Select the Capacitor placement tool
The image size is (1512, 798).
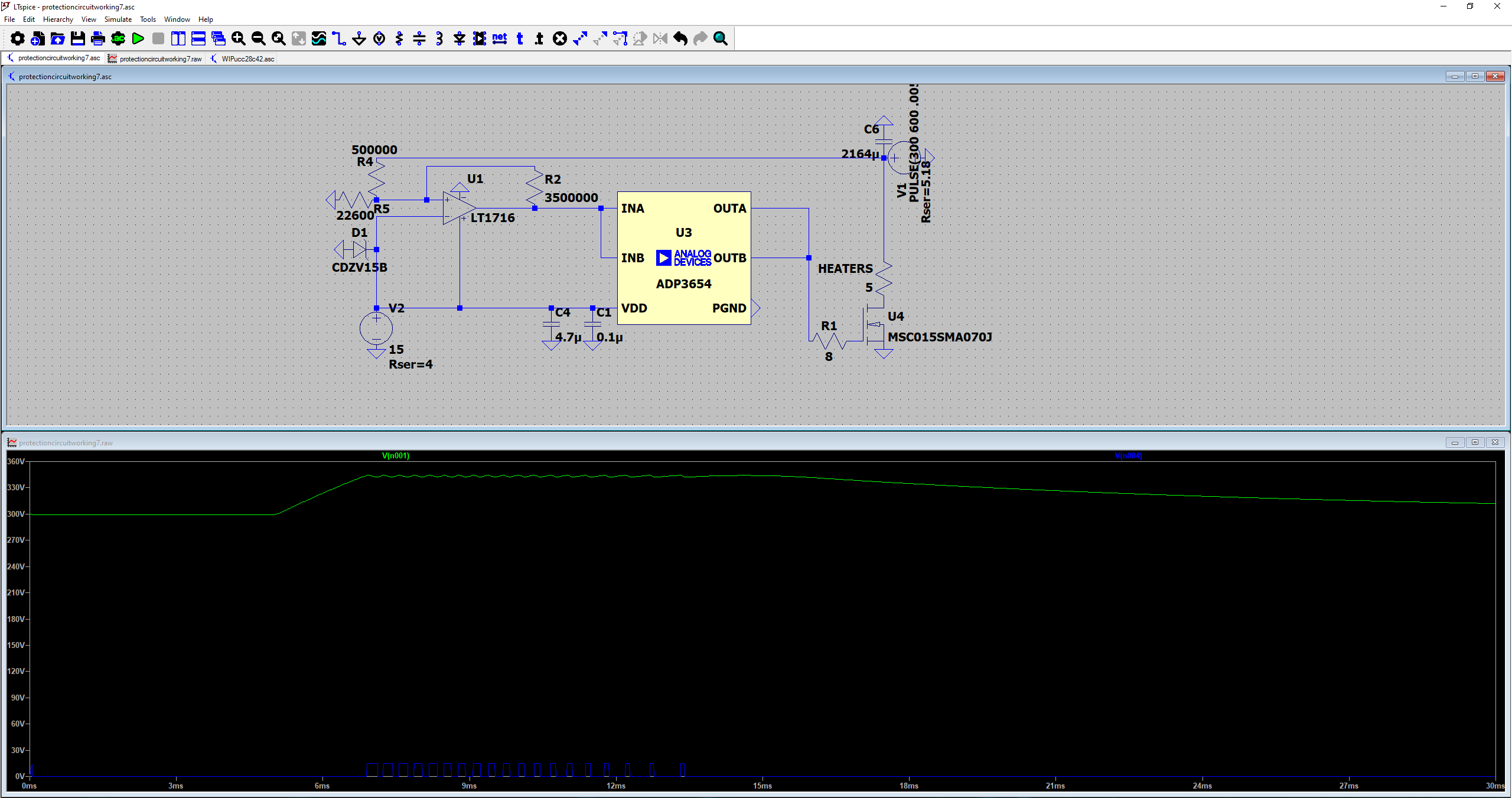pos(419,39)
